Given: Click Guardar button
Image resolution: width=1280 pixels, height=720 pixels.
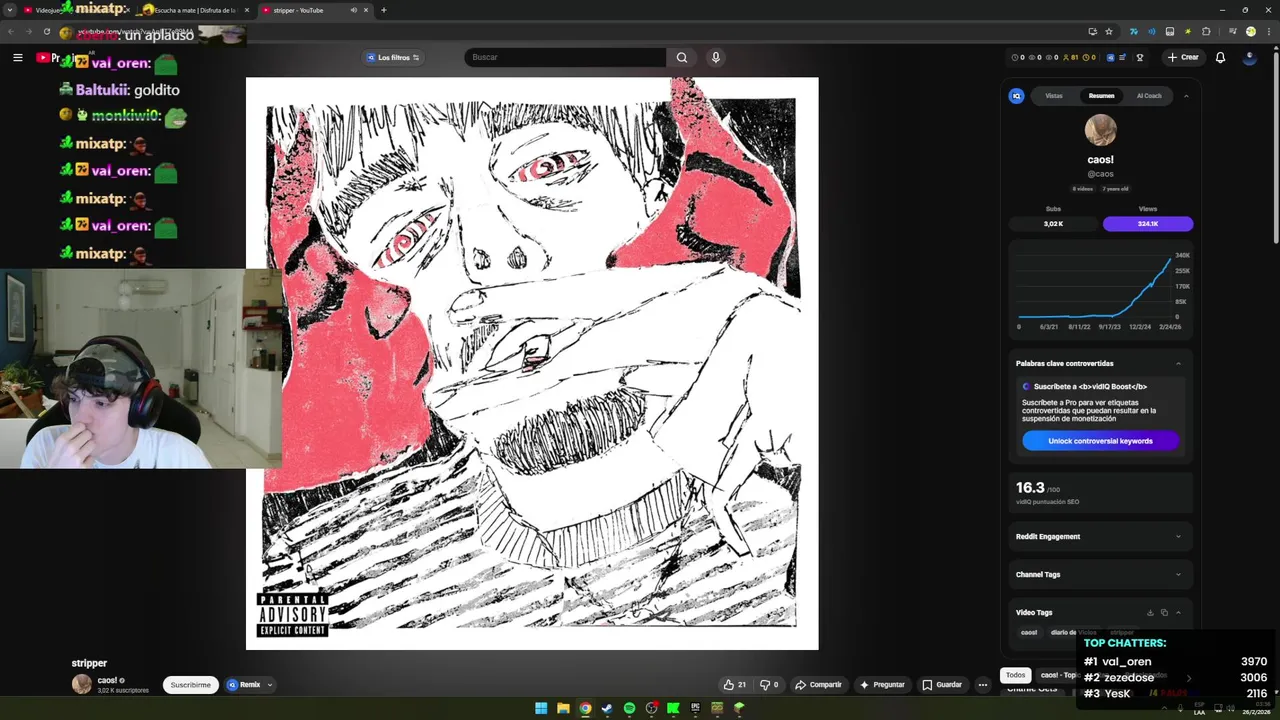Looking at the screenshot, I should 942,685.
